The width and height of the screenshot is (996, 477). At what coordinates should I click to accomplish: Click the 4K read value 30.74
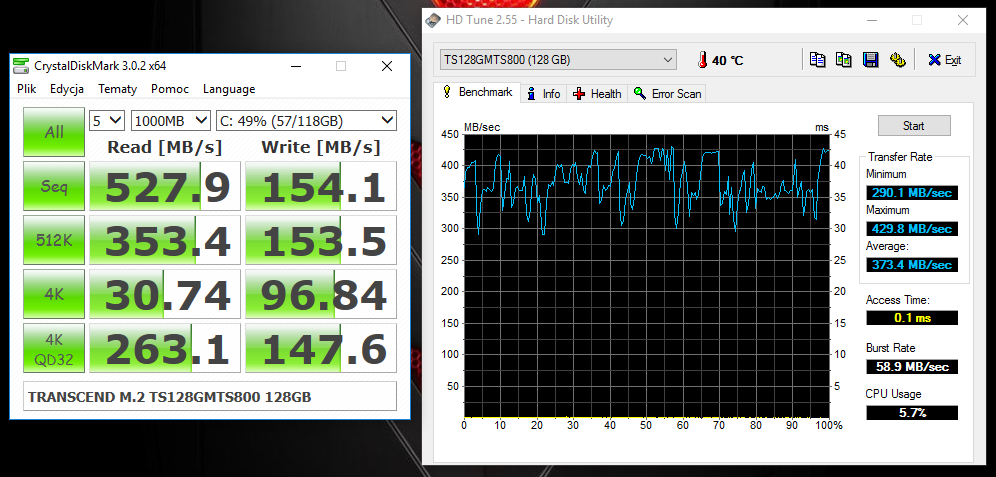[165, 294]
